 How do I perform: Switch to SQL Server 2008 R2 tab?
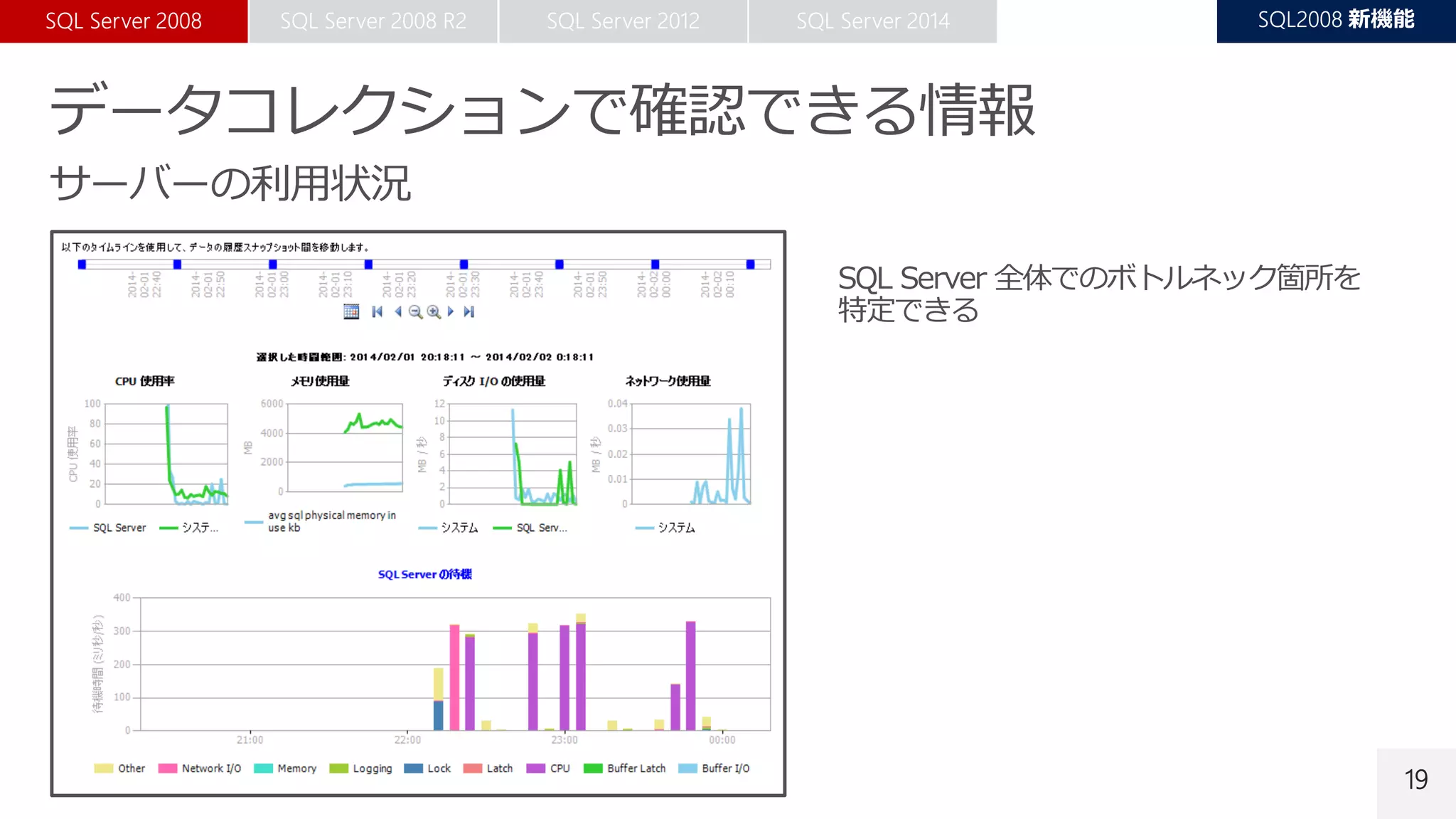pyautogui.click(x=373, y=21)
